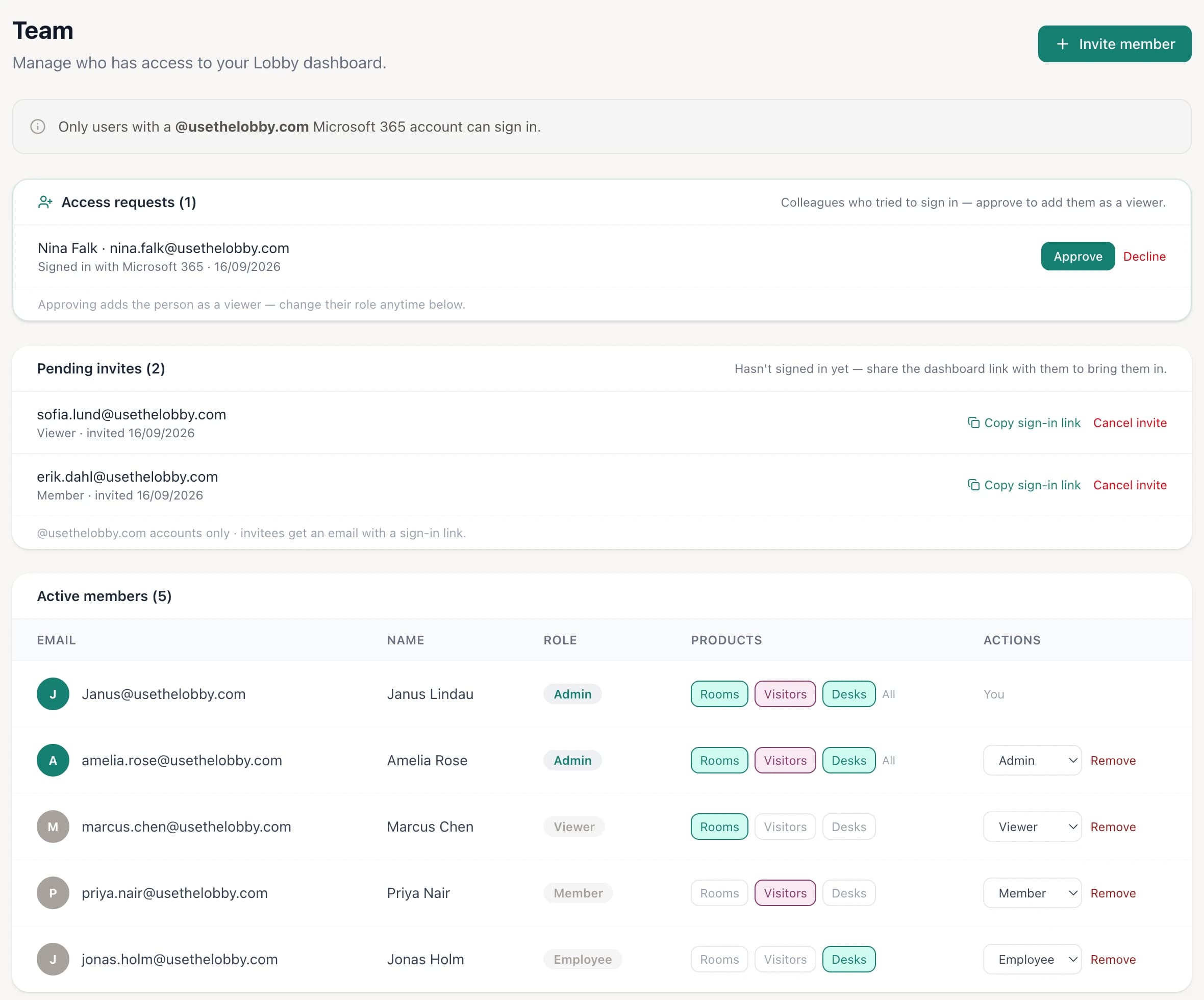This screenshot has width=1204, height=1000.
Task: Toggle Rooms product for Amelia Rose
Action: 719,760
